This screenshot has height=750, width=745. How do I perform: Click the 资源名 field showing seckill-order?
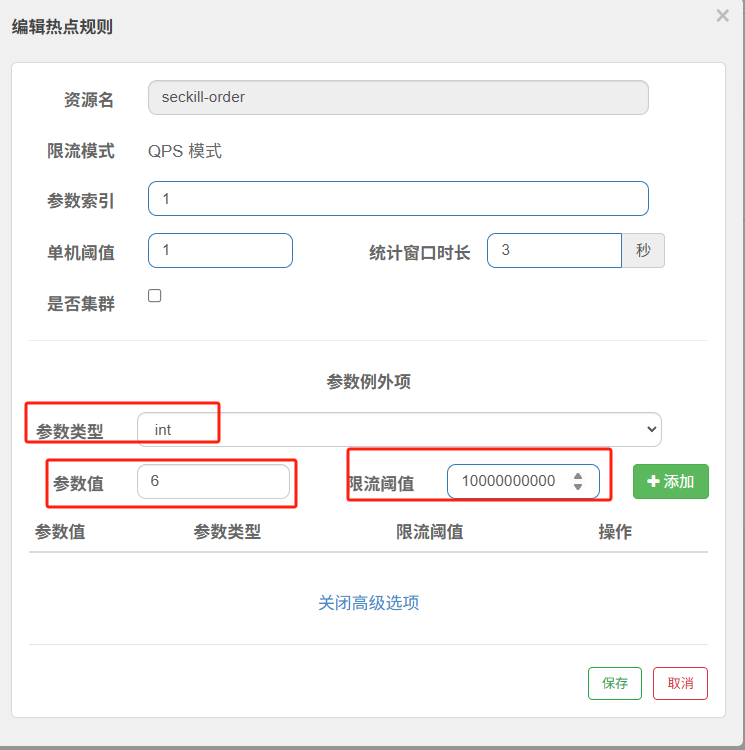tap(398, 98)
